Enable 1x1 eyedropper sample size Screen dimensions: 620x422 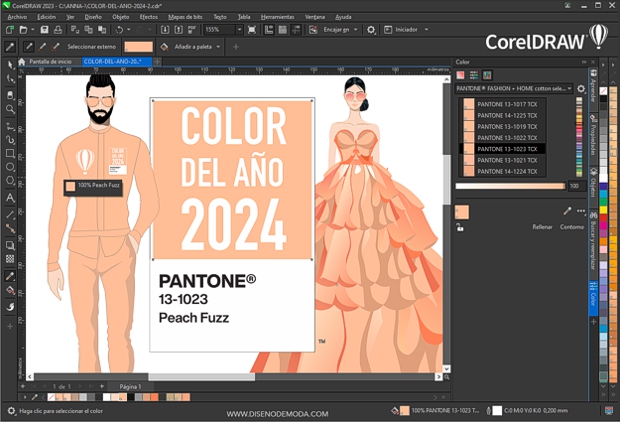pyautogui.click(x=28, y=47)
